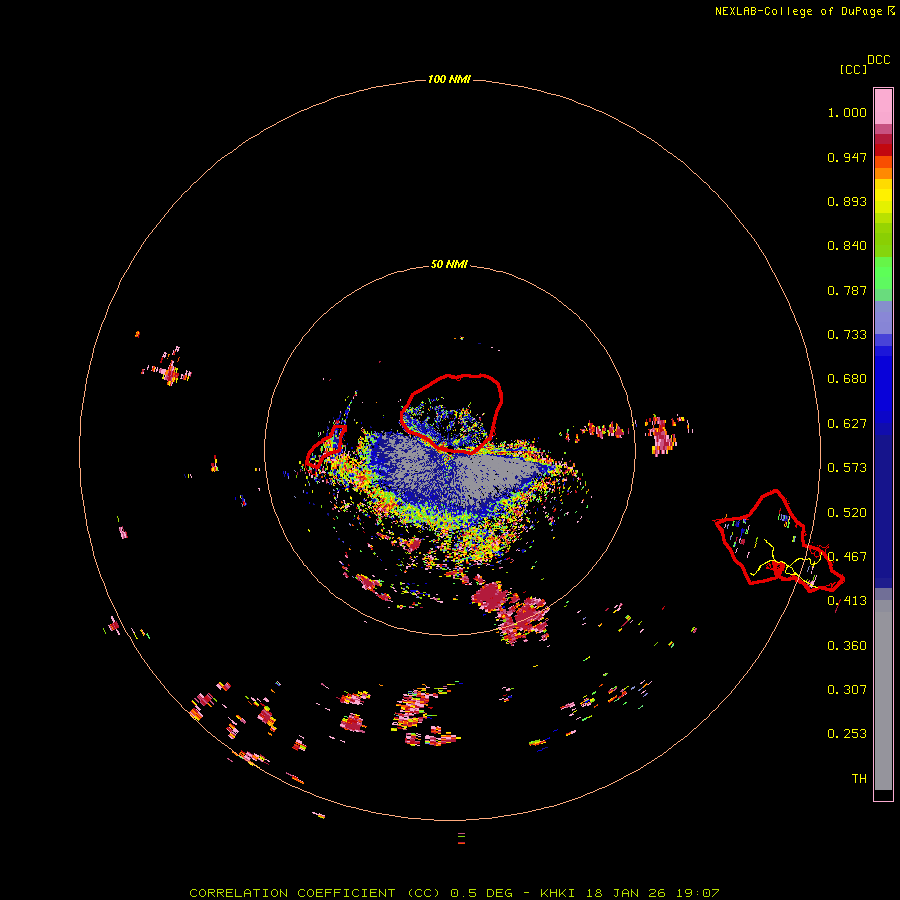Click the TH threshold label
900x900 pixels.
click(x=859, y=779)
